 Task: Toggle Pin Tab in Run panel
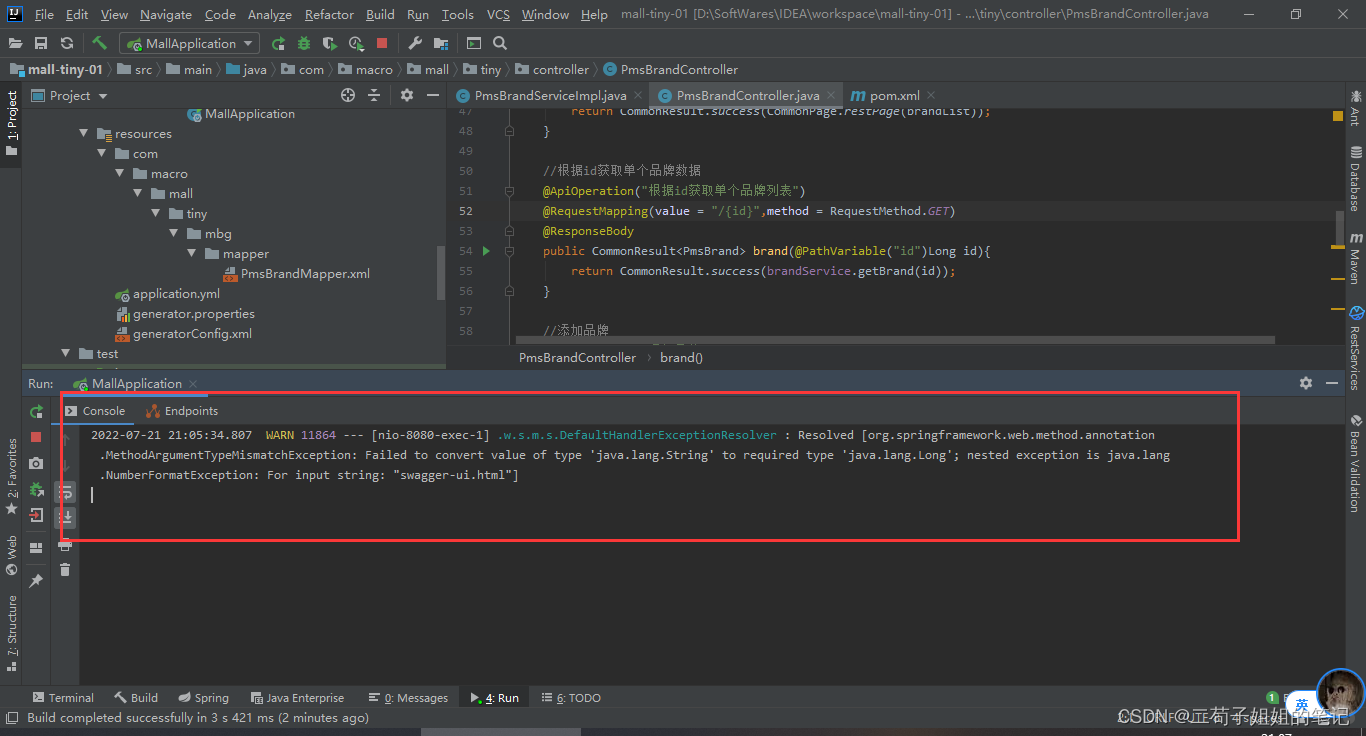point(36,580)
